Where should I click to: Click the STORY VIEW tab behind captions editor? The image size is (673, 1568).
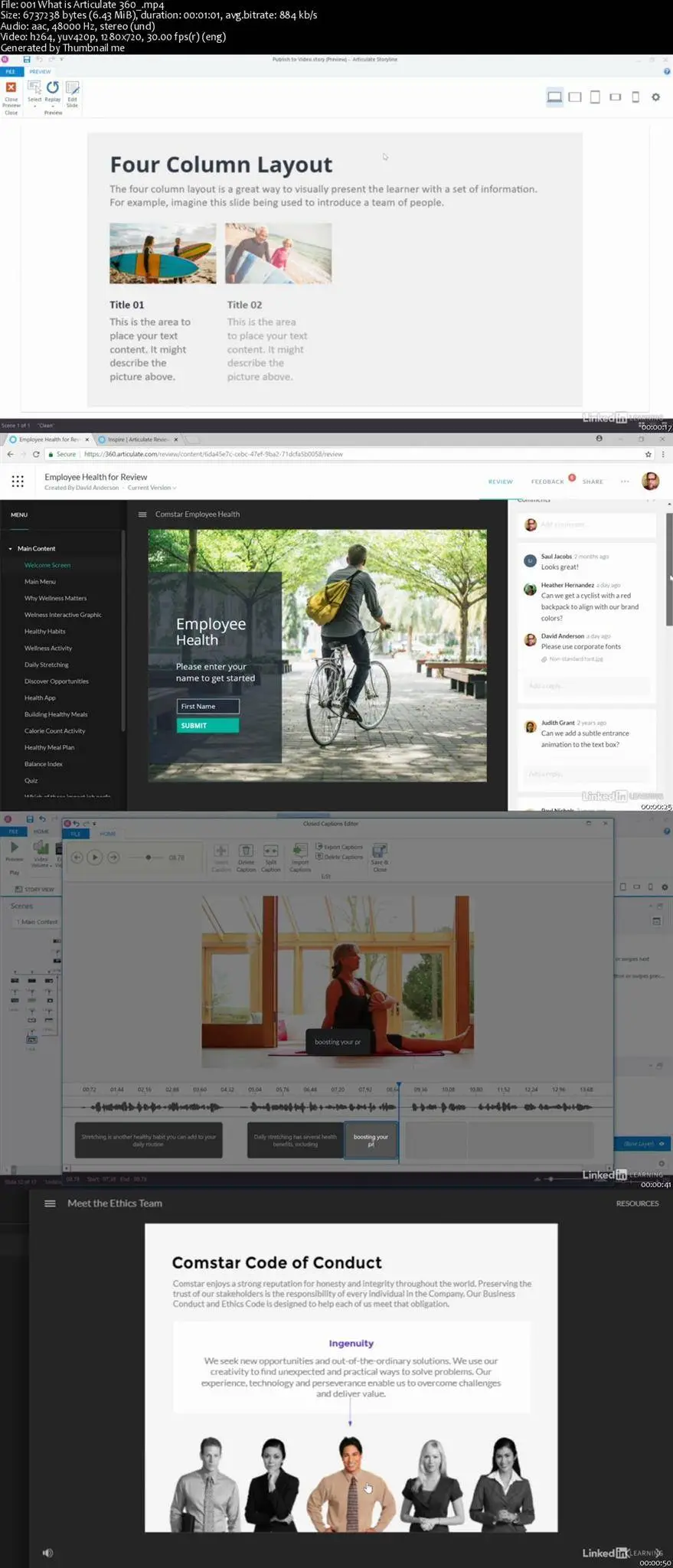coord(34,890)
